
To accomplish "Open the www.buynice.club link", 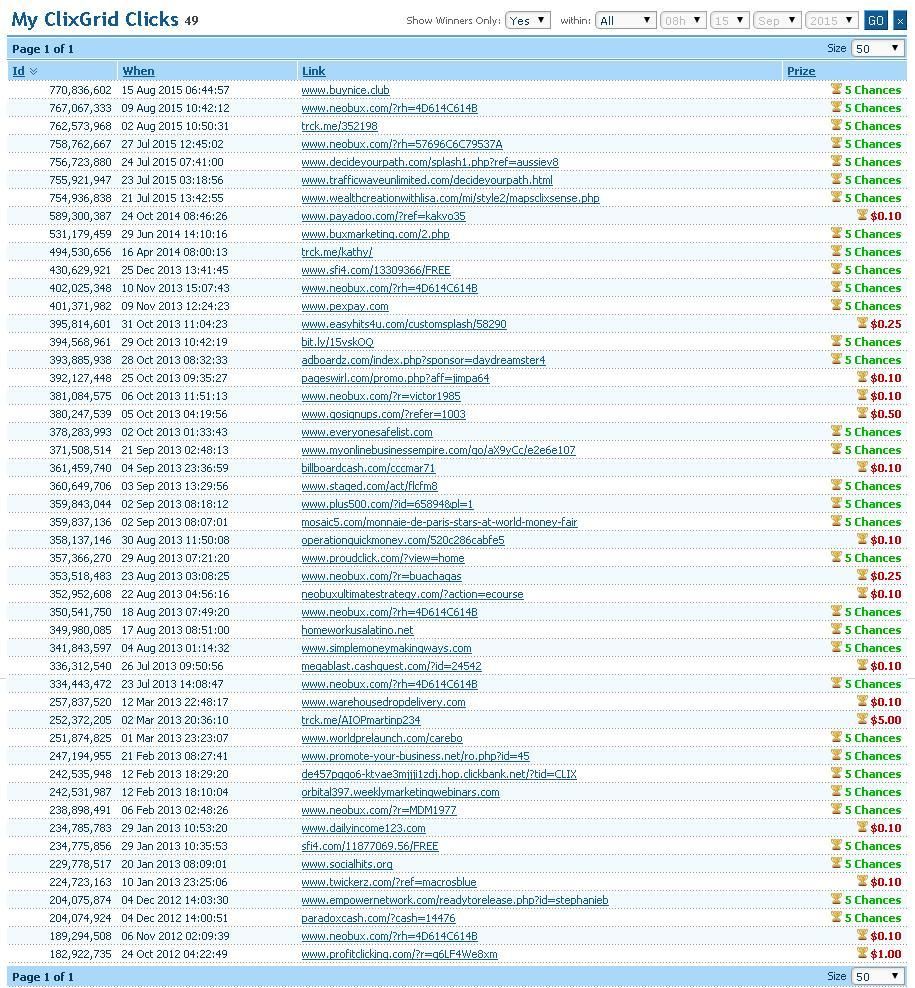I will coord(345,90).
